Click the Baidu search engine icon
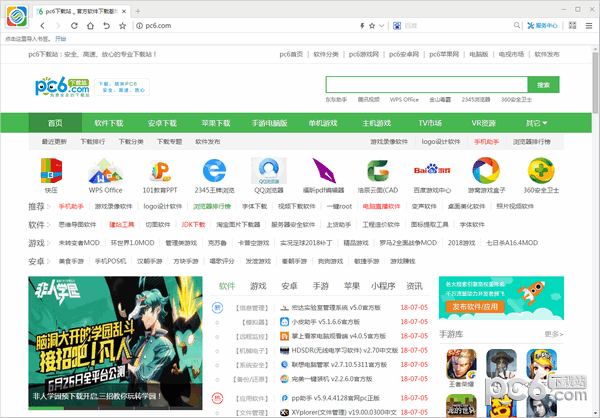The height and width of the screenshot is (418, 600). 397,26
